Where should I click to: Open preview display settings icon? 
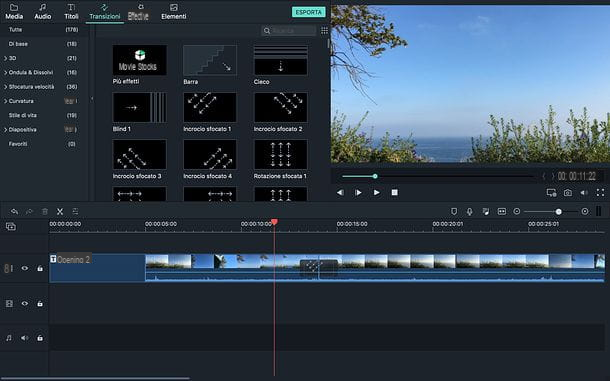coord(551,193)
